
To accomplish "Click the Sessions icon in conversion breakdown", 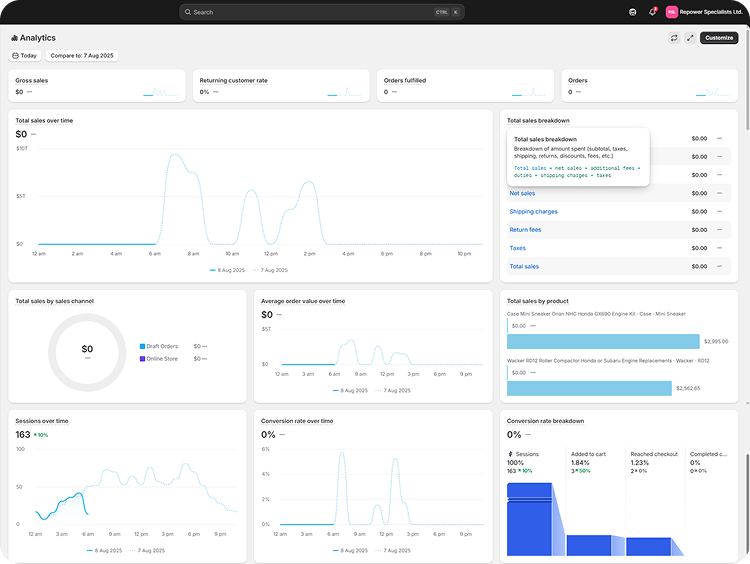I will [x=510, y=454].
